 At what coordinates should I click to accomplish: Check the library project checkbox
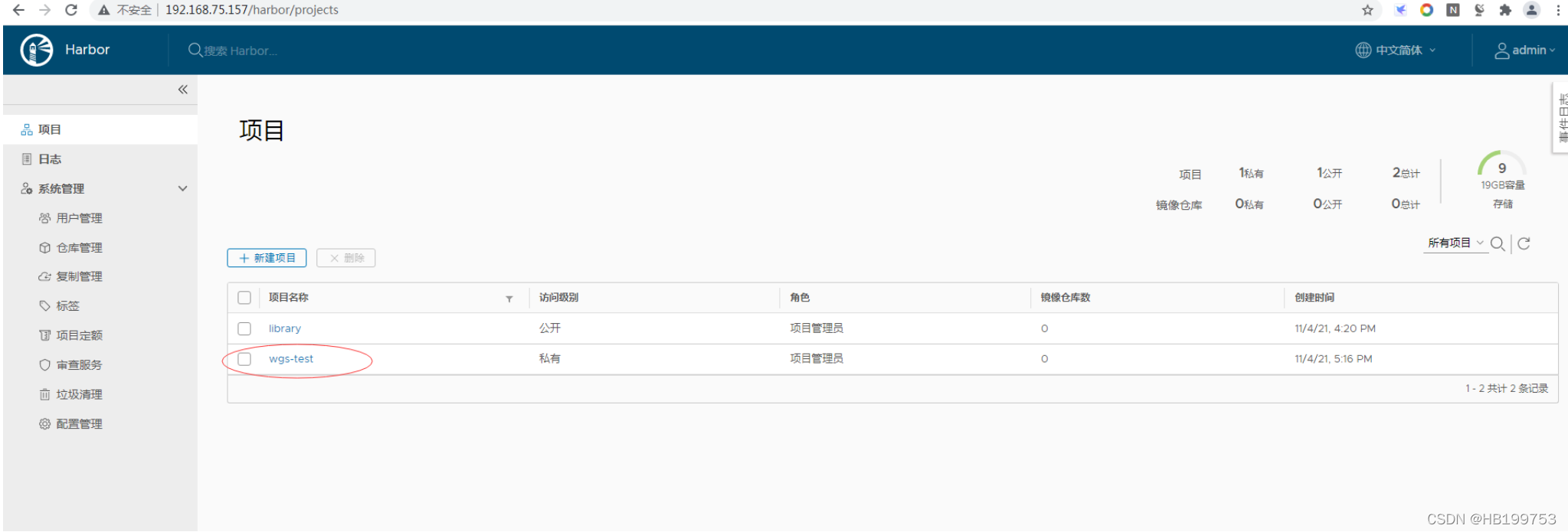[244, 328]
